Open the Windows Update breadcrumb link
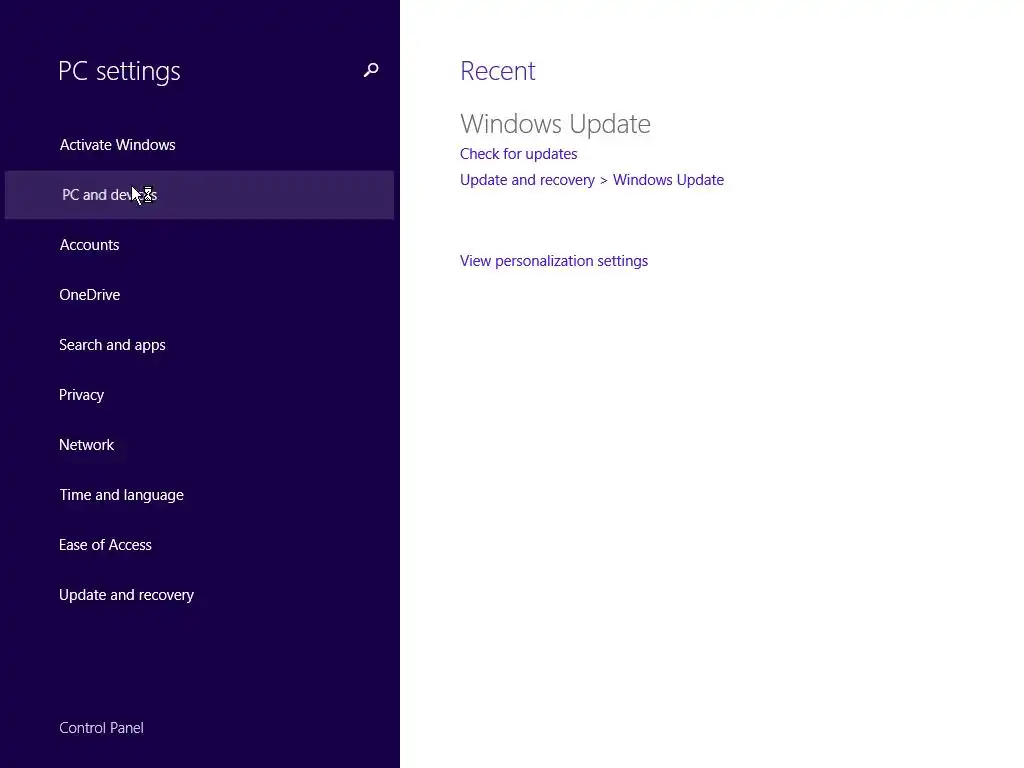Screen dimensions: 1024x768 click(668, 180)
